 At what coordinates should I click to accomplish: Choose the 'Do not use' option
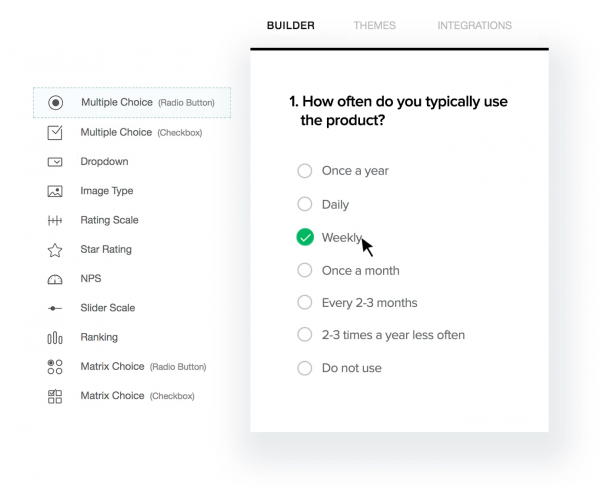pos(305,368)
